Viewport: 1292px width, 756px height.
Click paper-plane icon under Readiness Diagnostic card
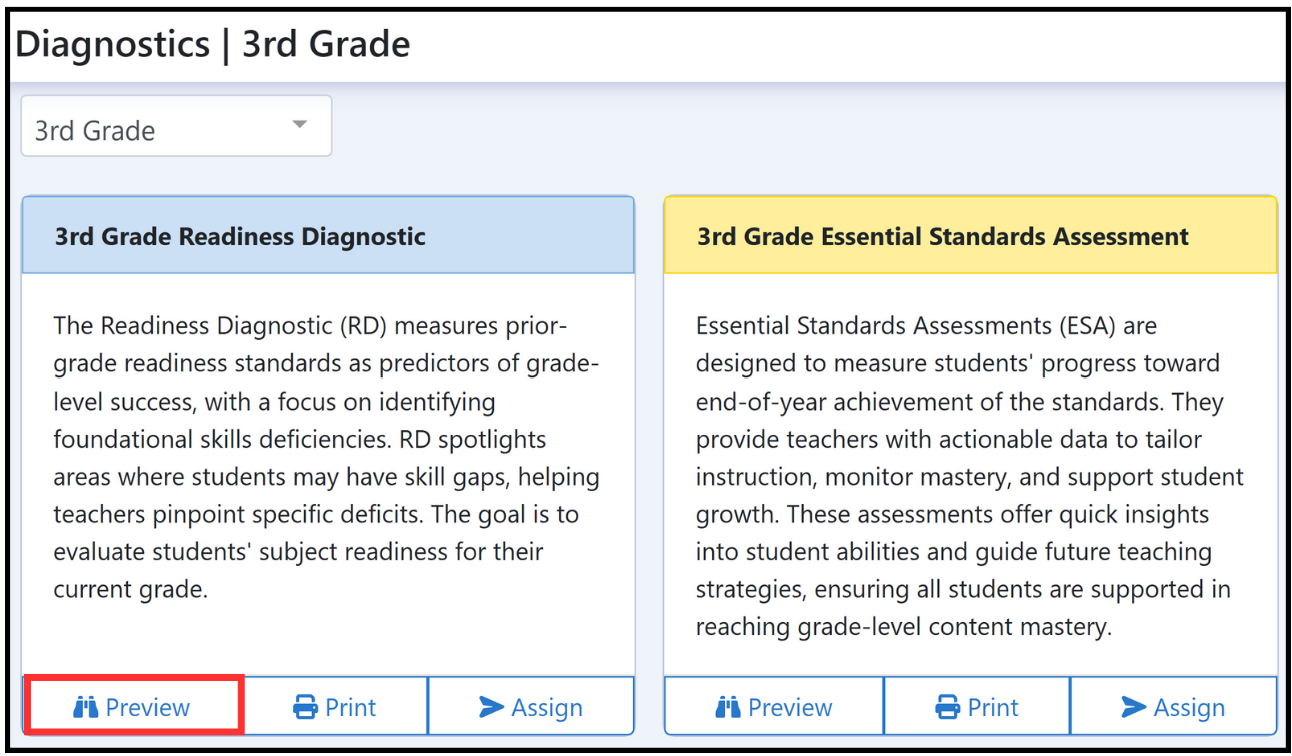(x=491, y=708)
